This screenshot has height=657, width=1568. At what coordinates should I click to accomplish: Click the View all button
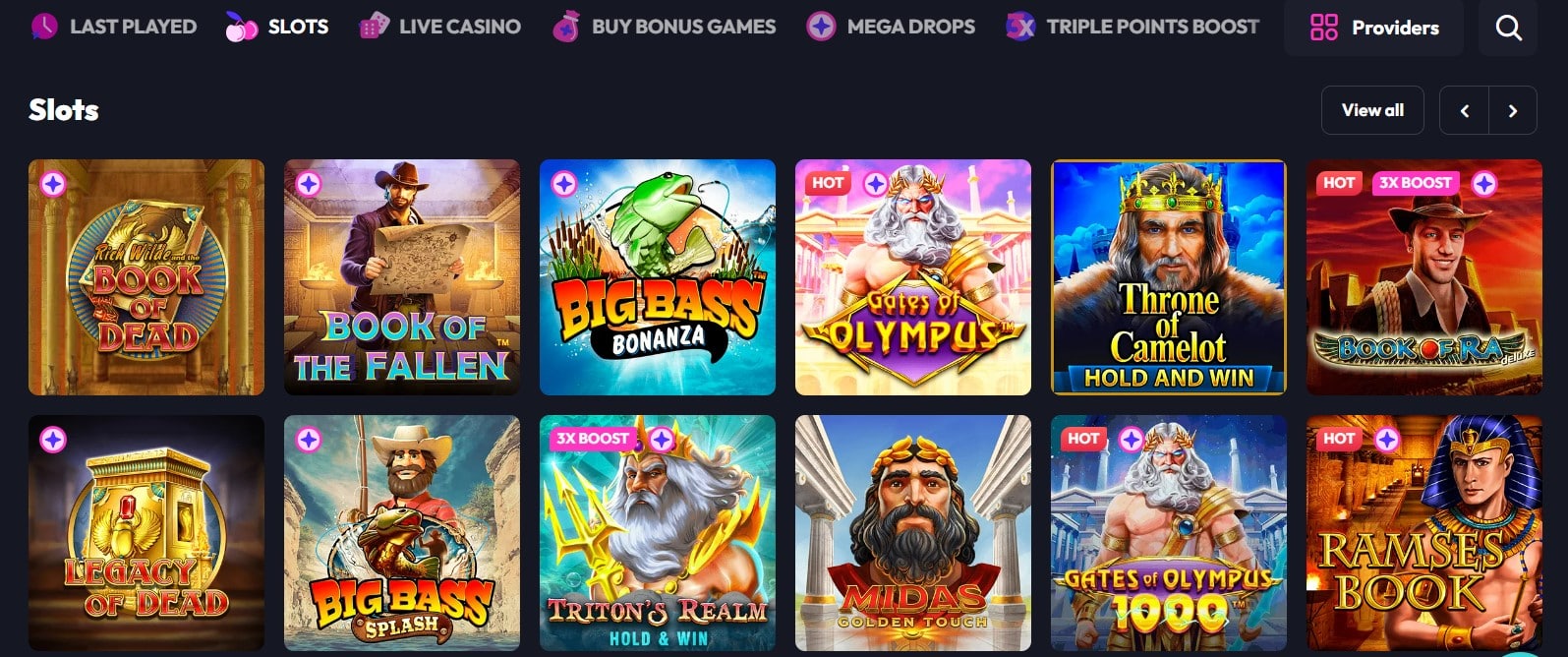[x=1372, y=110]
